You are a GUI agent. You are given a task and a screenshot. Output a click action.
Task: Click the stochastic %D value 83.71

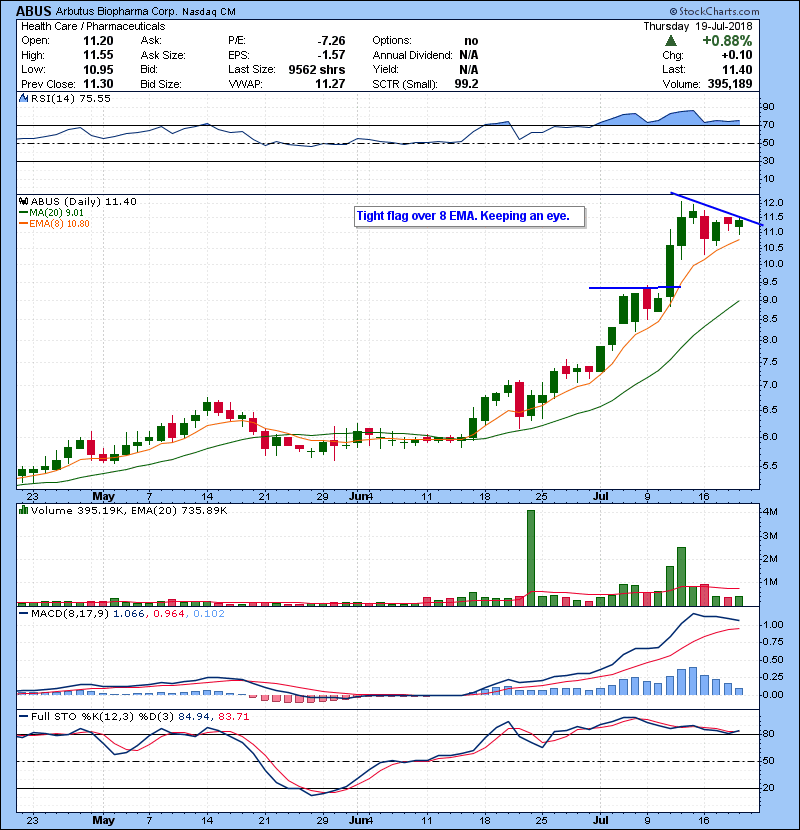[233, 717]
